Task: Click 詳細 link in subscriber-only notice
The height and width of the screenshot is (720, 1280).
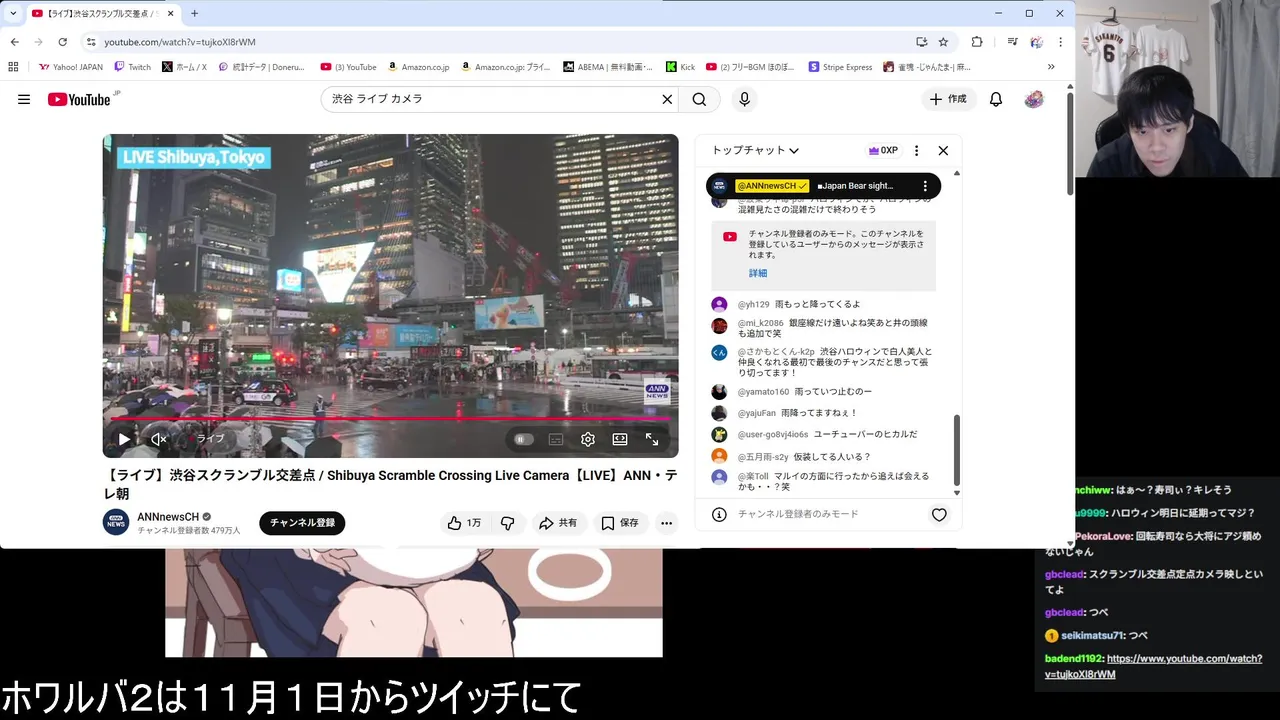Action: (x=758, y=273)
